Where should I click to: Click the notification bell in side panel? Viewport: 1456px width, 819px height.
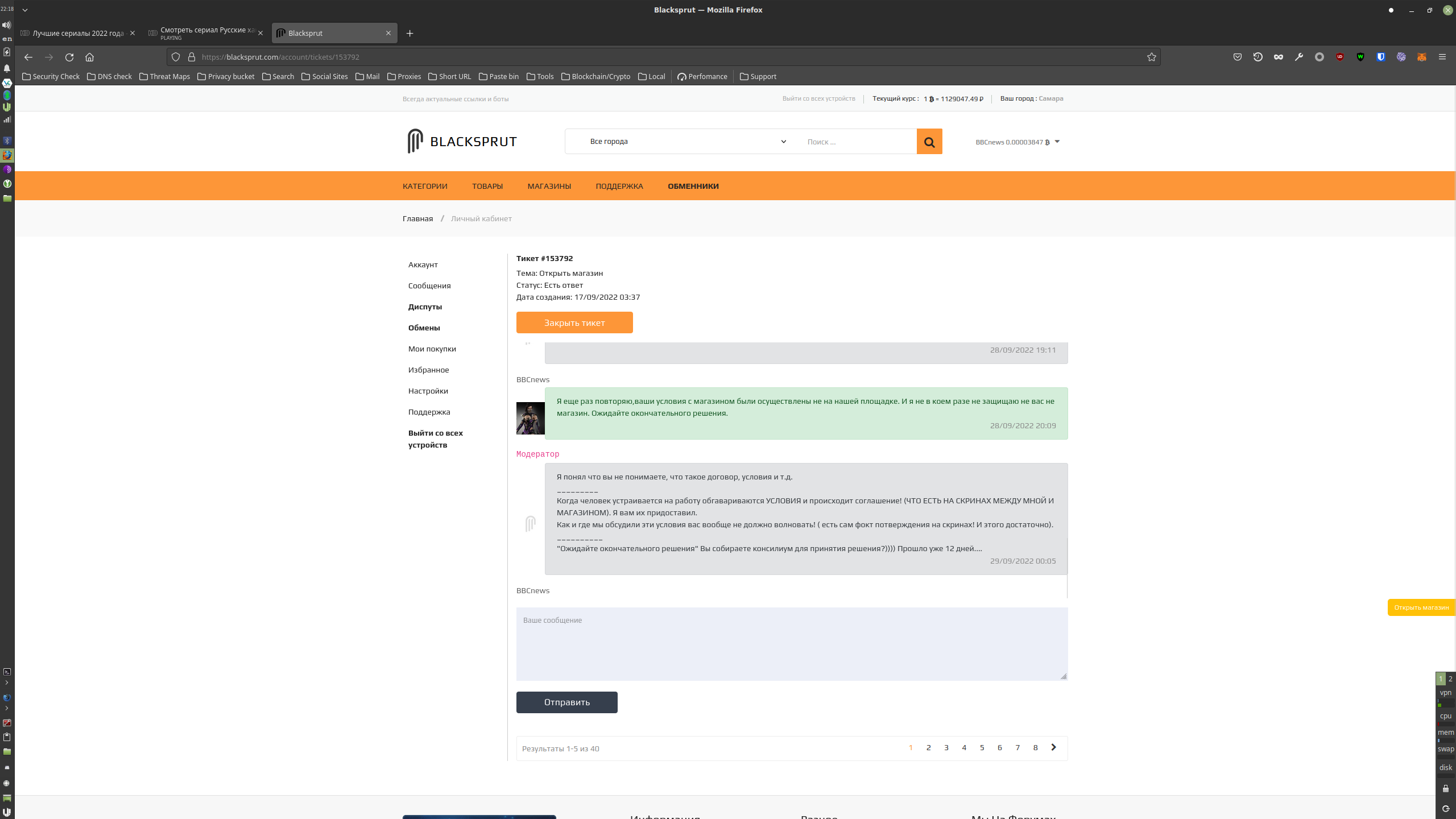[7, 68]
